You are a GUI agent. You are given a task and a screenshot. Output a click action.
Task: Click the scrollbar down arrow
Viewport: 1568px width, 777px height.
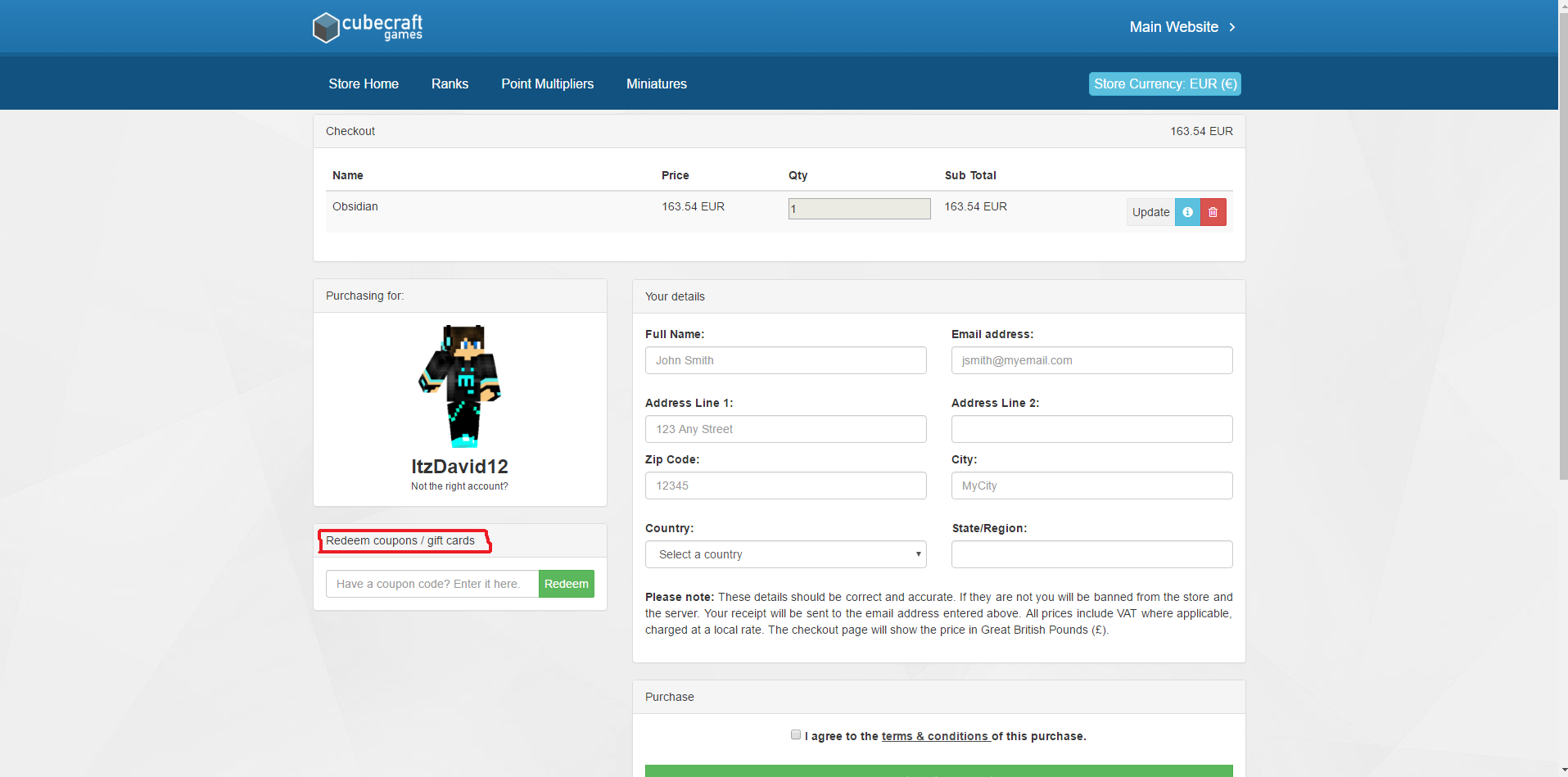click(1563, 770)
